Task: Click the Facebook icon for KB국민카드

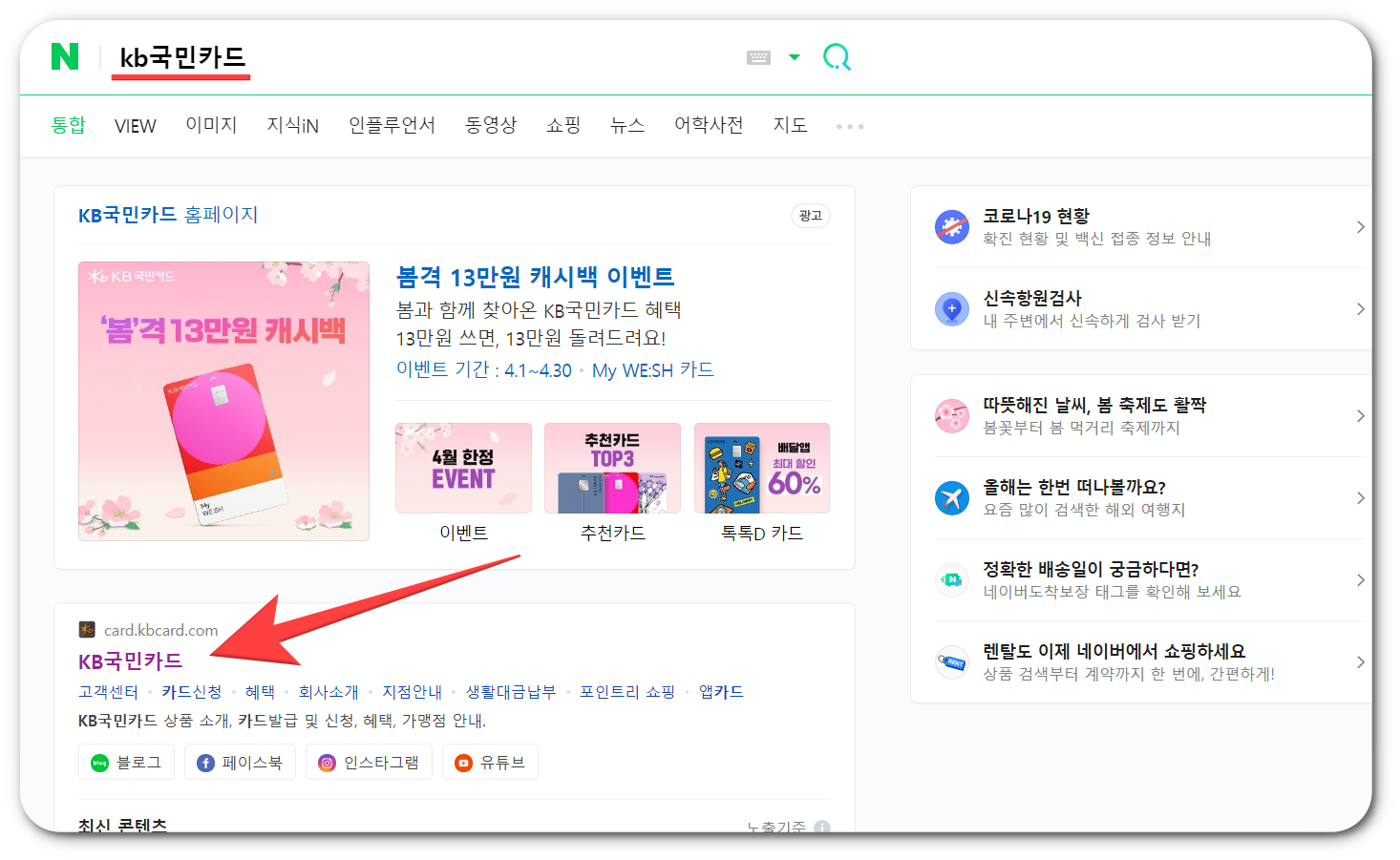Action: click(205, 762)
